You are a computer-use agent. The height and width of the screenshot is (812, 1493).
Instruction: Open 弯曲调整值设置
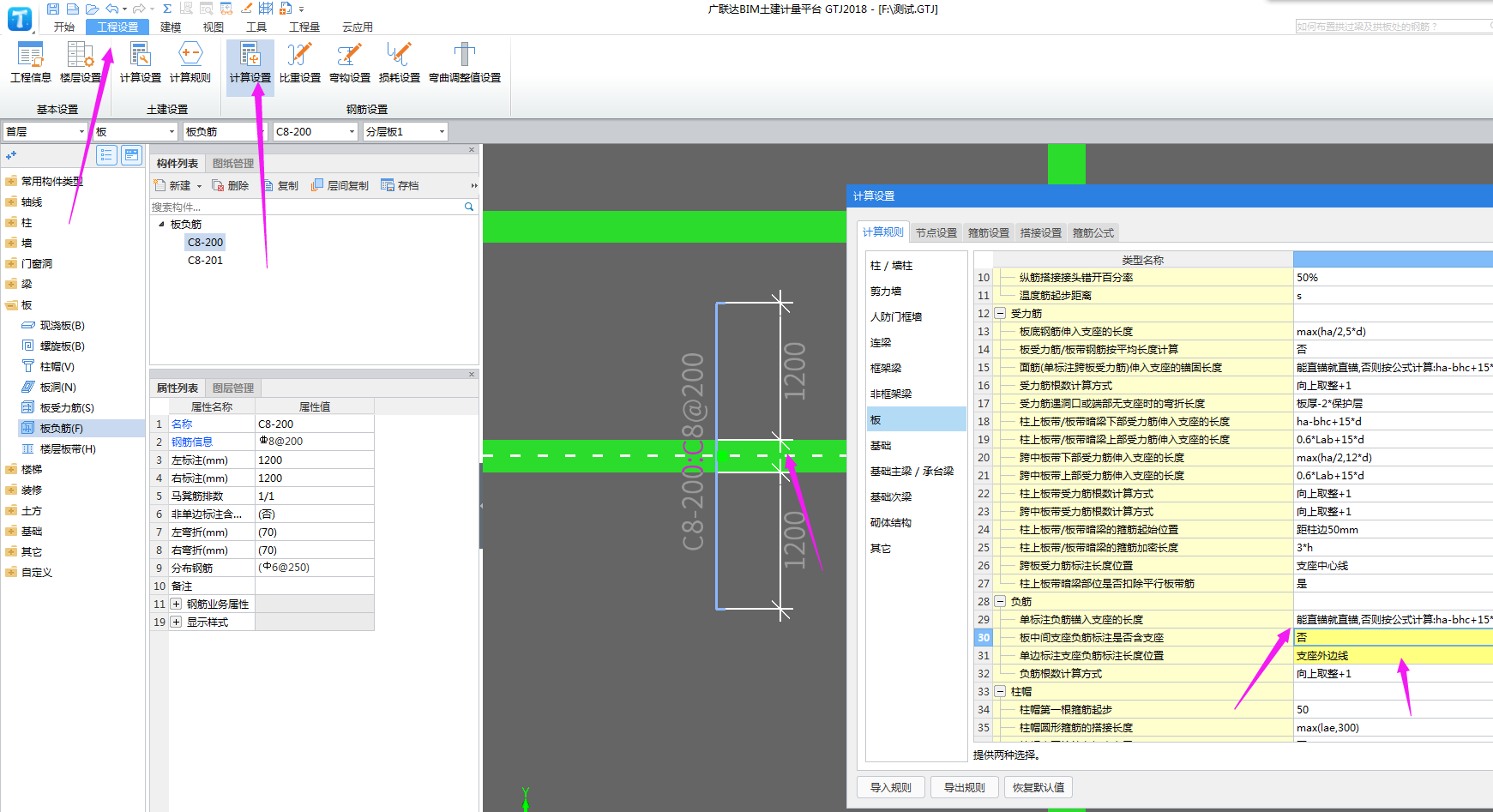pyautogui.click(x=465, y=63)
